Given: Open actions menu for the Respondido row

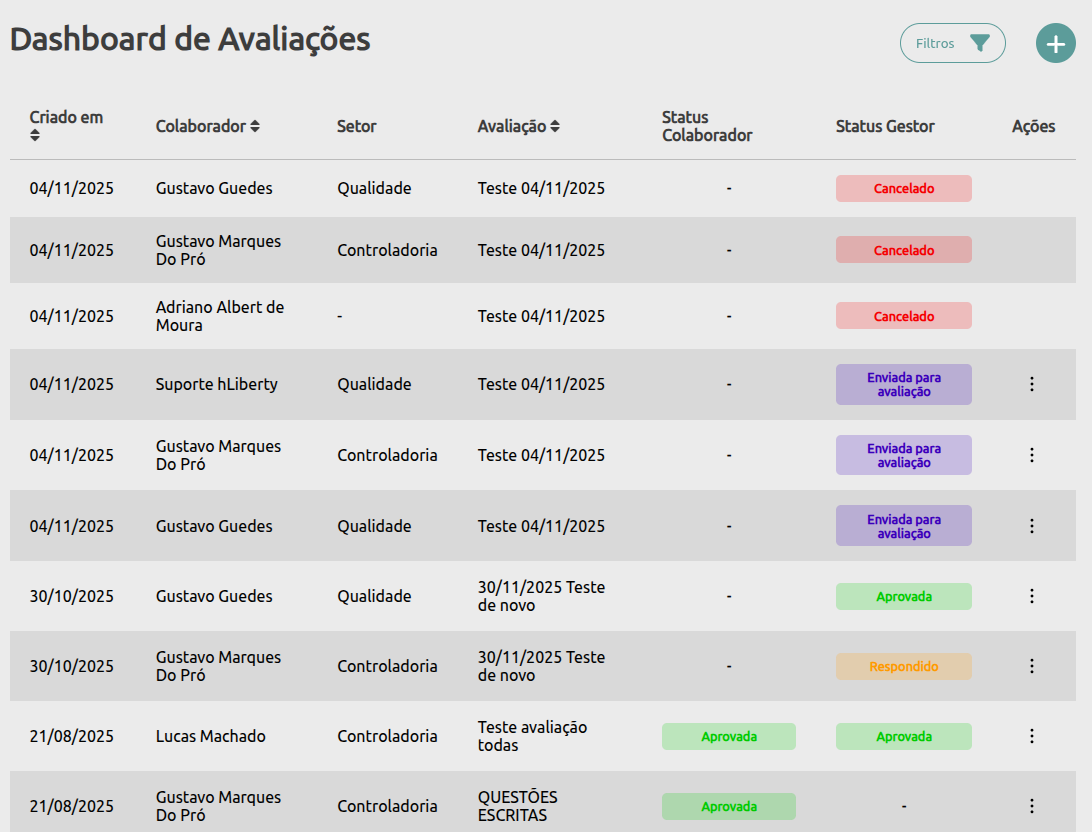Looking at the screenshot, I should [1032, 666].
